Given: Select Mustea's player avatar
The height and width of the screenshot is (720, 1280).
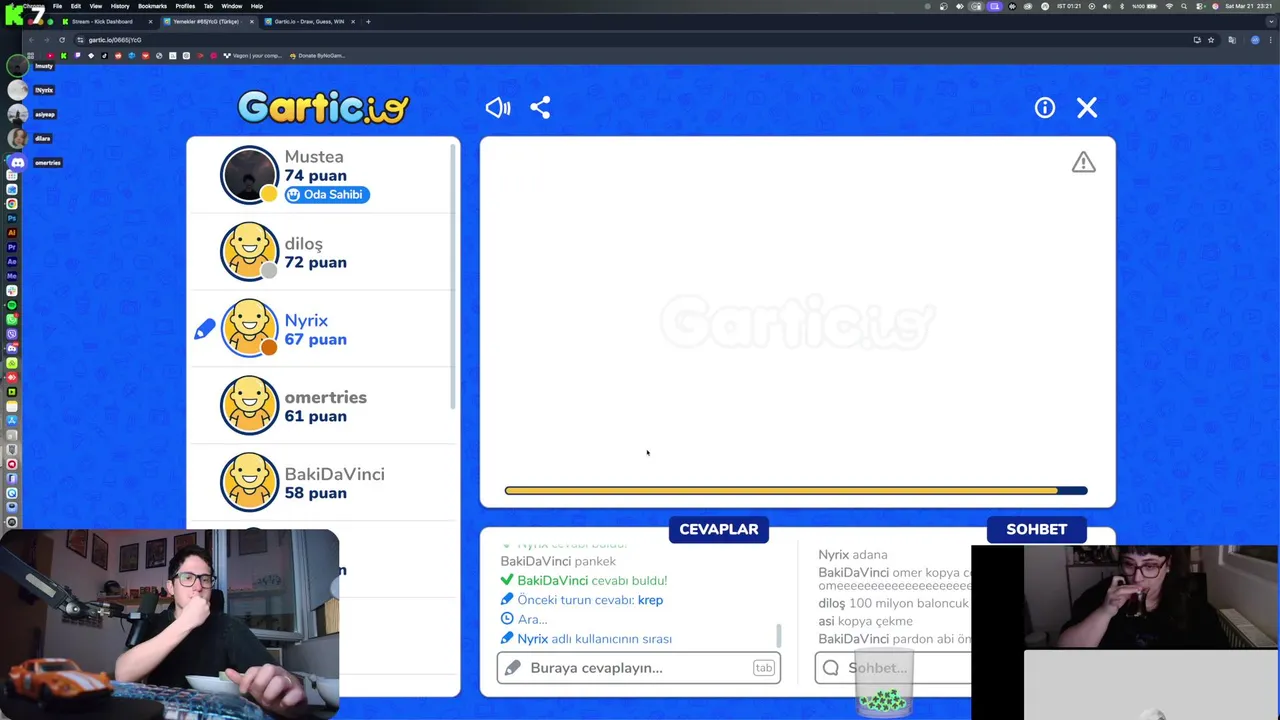Looking at the screenshot, I should tap(249, 175).
